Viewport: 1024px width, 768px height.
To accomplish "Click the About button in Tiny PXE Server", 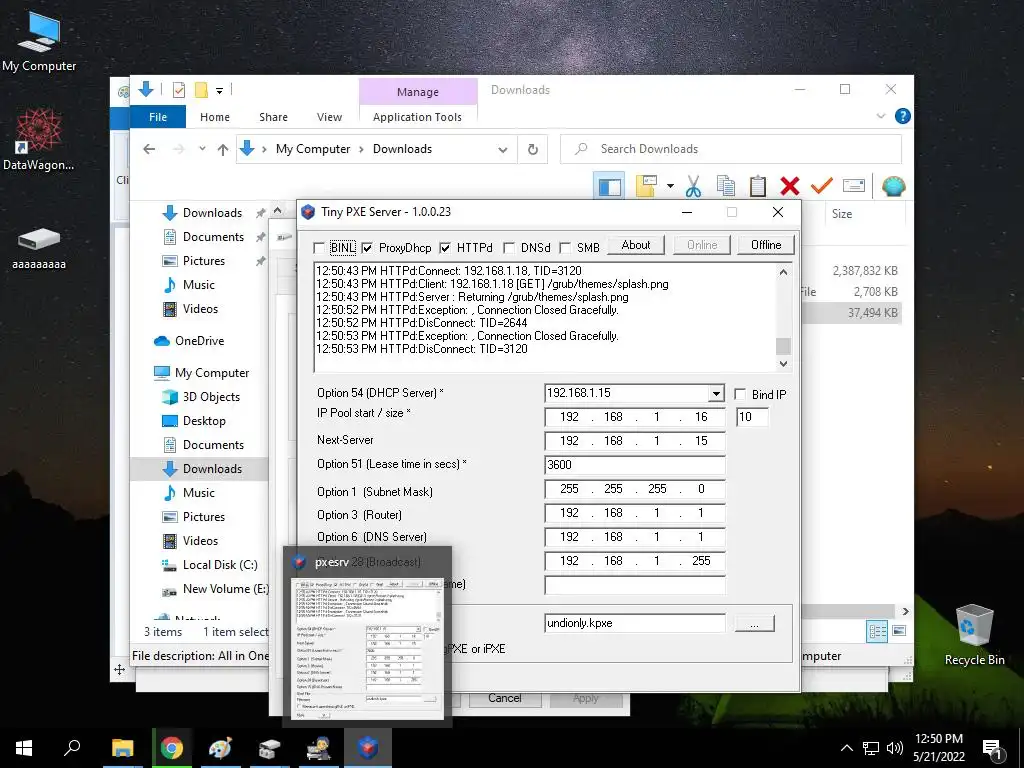I will click(x=635, y=245).
